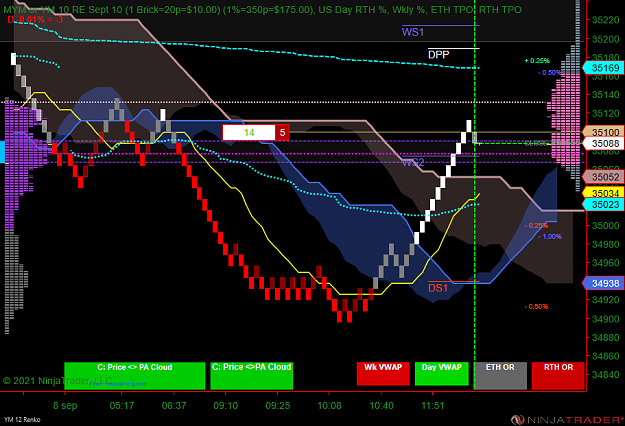The width and height of the screenshot is (625, 426).
Task: Select the 35100 tan price marker
Action: click(604, 132)
